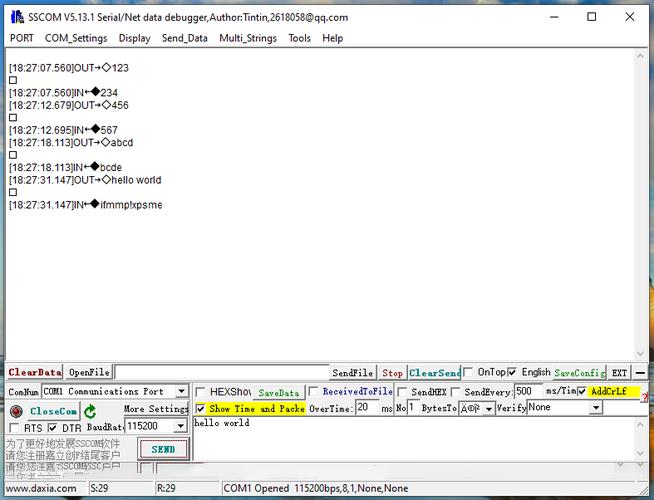
Task: Toggle the AddCrLf checkbox
Action: [x=582, y=392]
